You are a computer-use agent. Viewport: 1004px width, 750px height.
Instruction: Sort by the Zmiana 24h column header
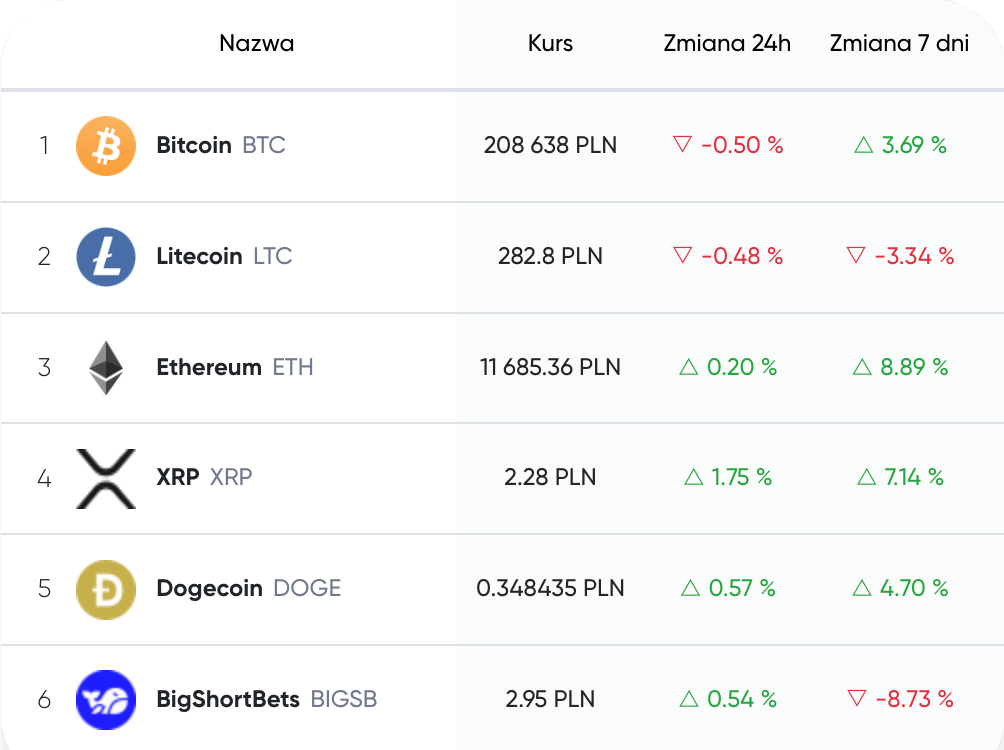coord(727,43)
